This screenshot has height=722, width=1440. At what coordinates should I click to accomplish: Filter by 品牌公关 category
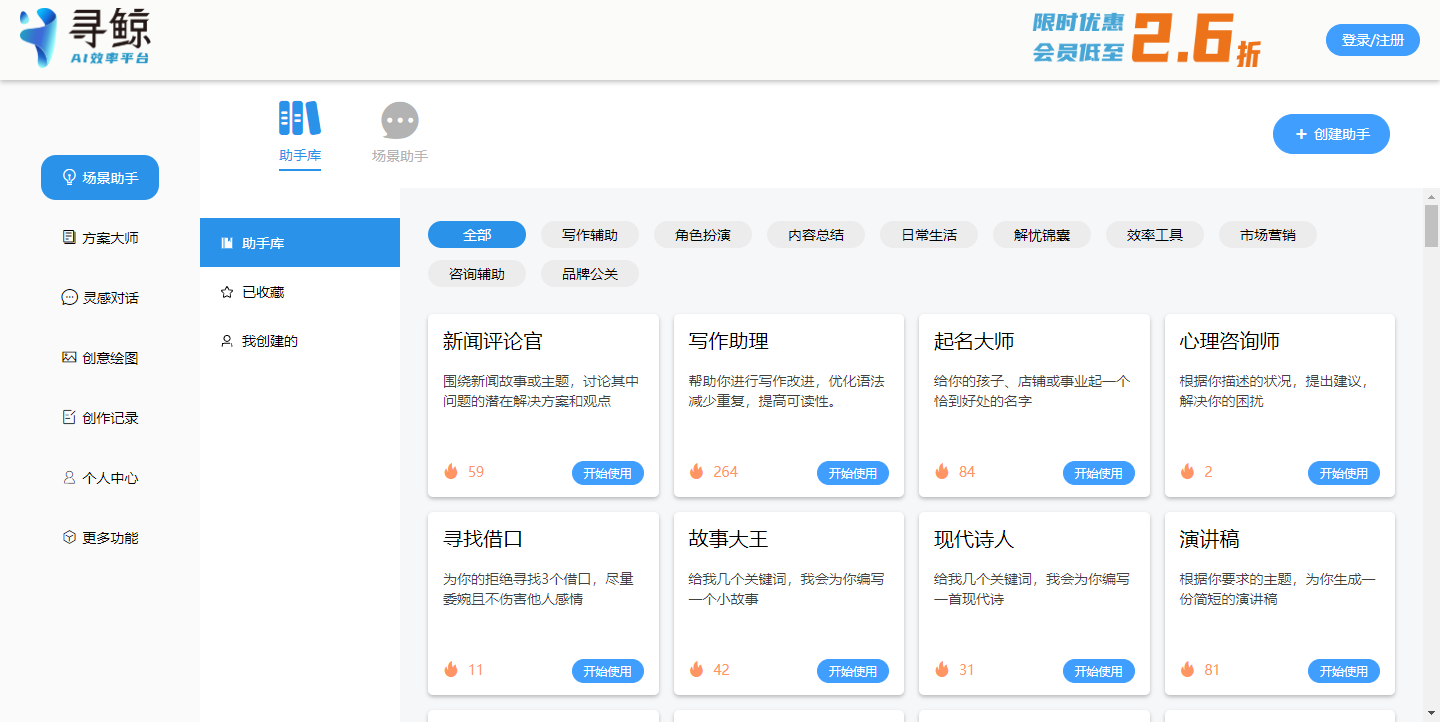pos(590,274)
